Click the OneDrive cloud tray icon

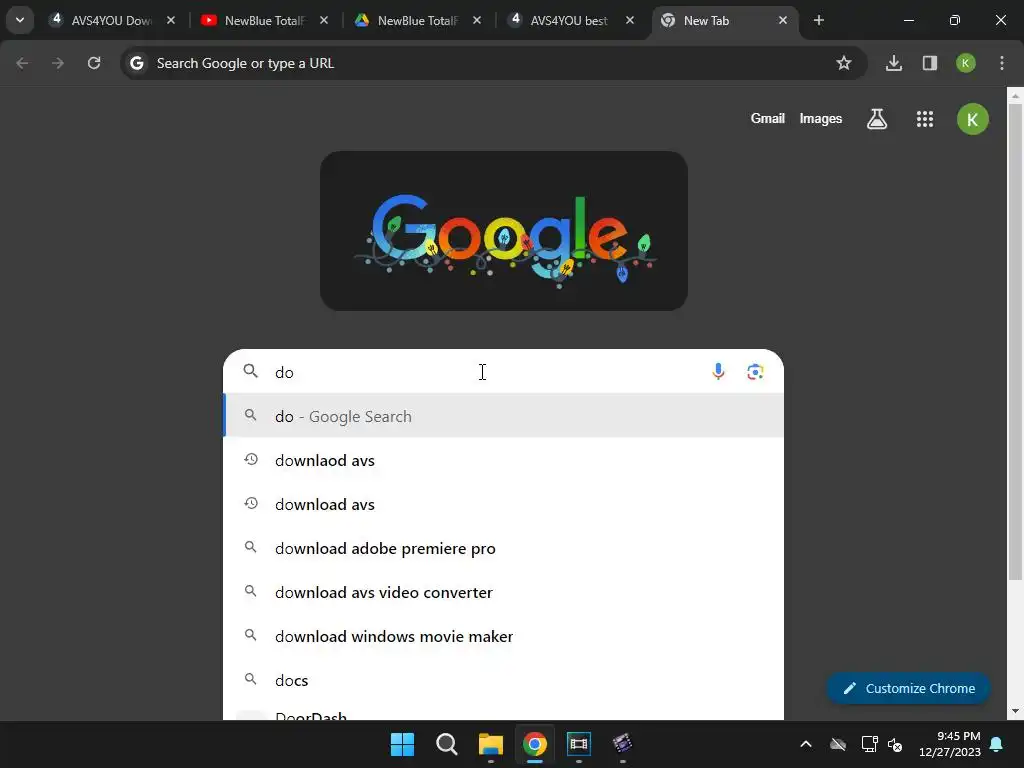[838, 744]
